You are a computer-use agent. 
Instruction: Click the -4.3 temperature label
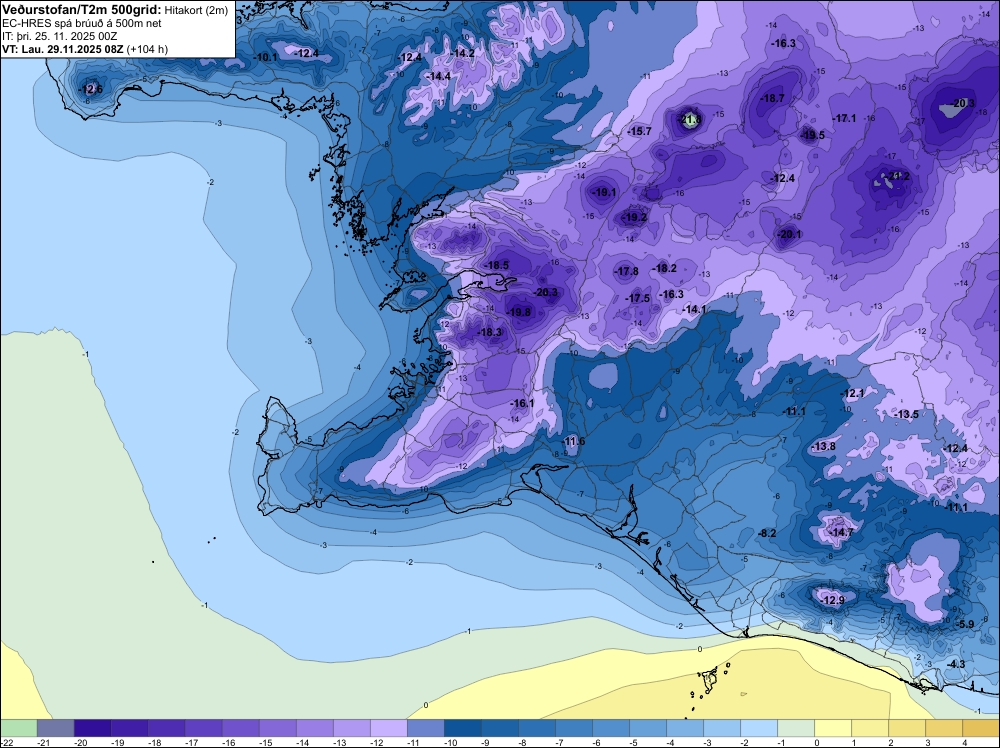[957, 664]
